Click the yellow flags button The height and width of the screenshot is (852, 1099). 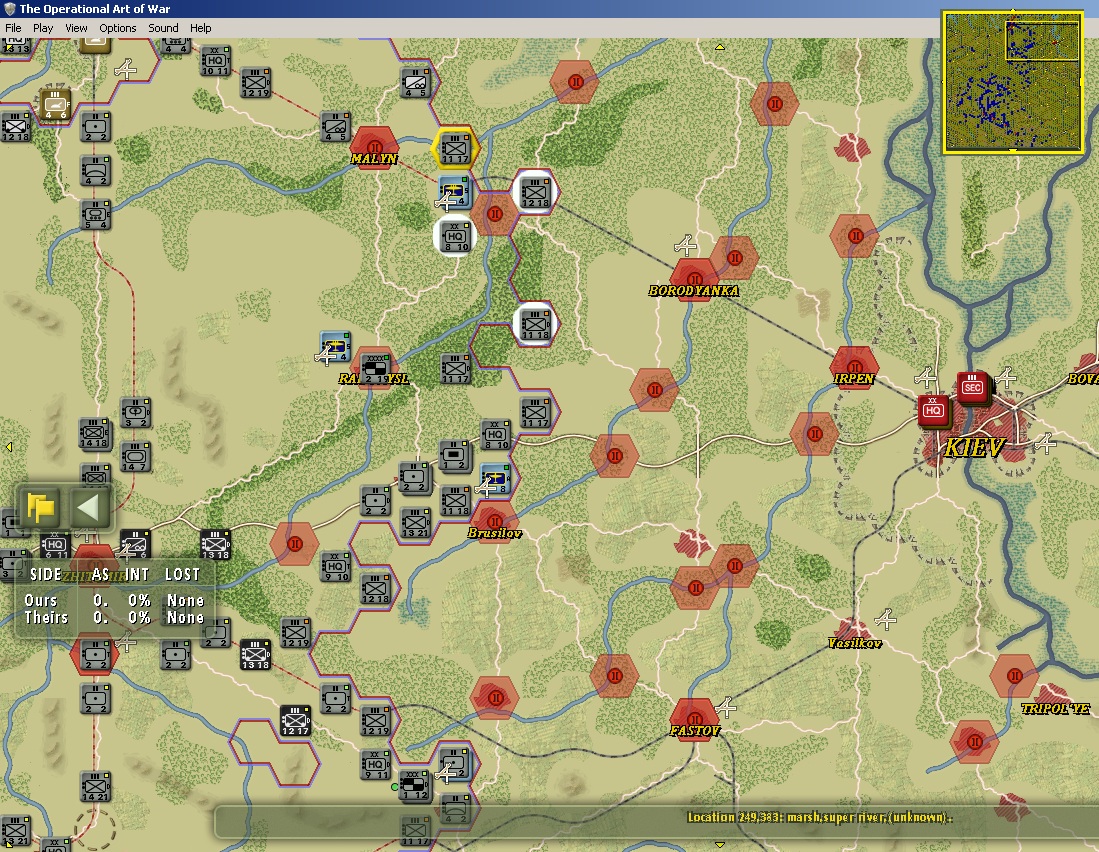click(40, 507)
